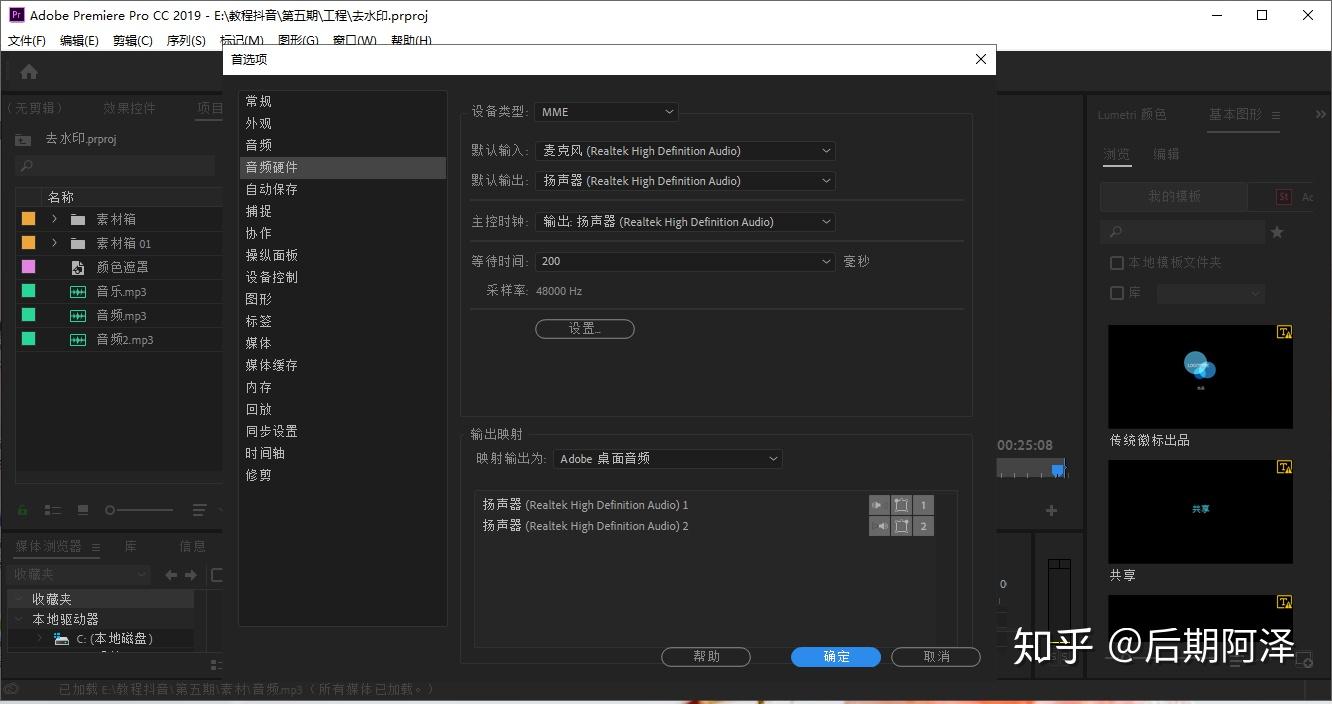
Task: Collapse the 本地驱动器 tree node
Action: (18, 619)
